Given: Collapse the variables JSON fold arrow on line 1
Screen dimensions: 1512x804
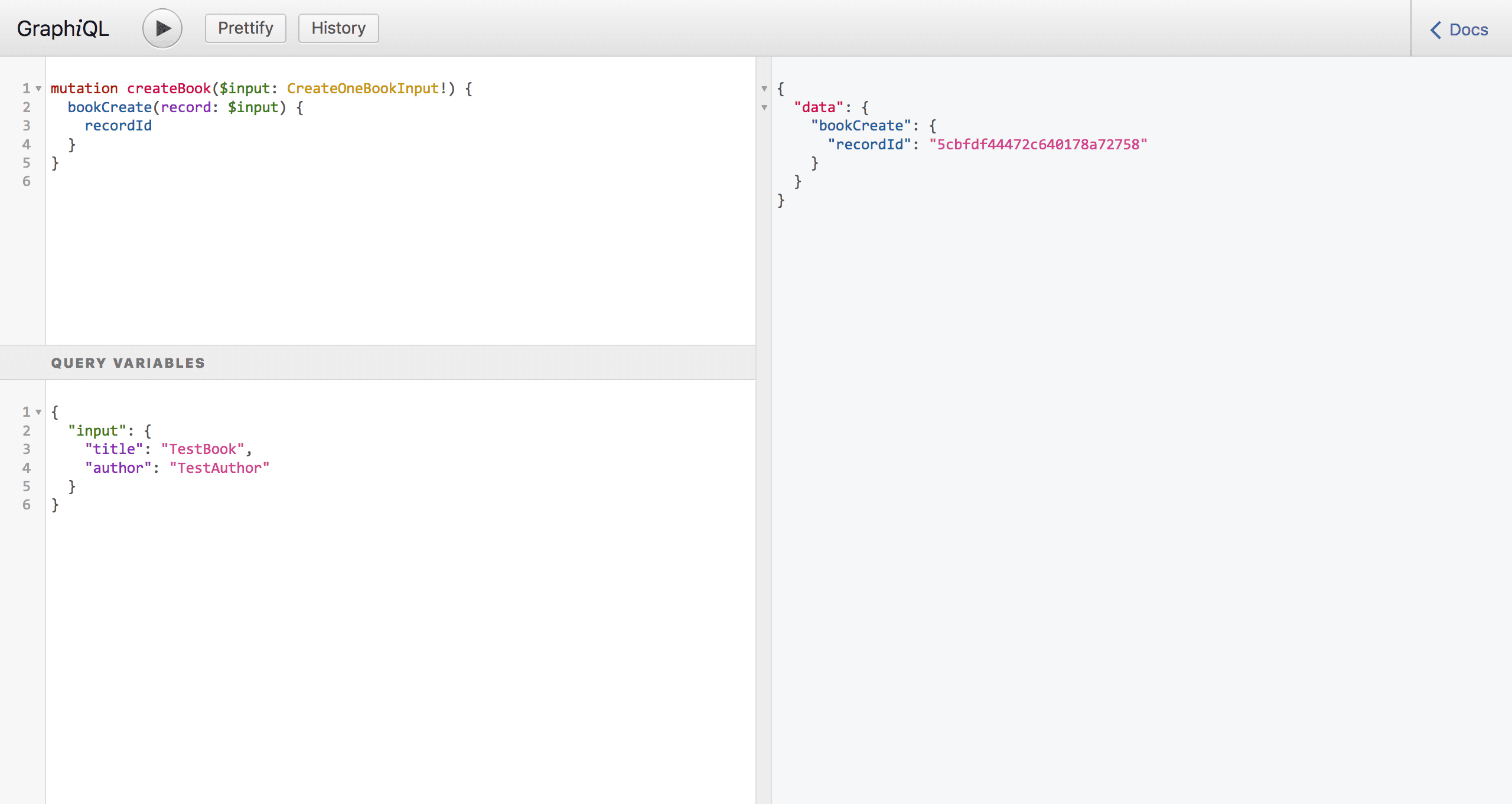Looking at the screenshot, I should coord(39,412).
